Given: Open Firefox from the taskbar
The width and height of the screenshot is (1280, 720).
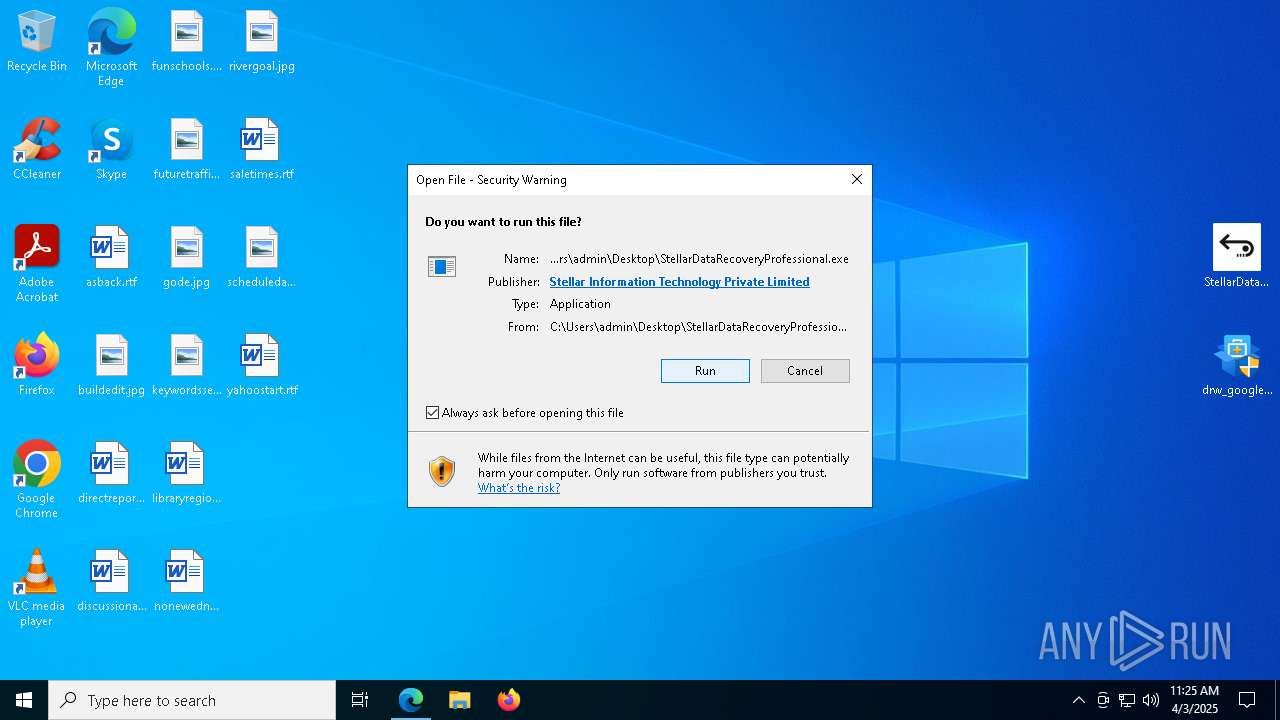Looking at the screenshot, I should pyautogui.click(x=508, y=700).
